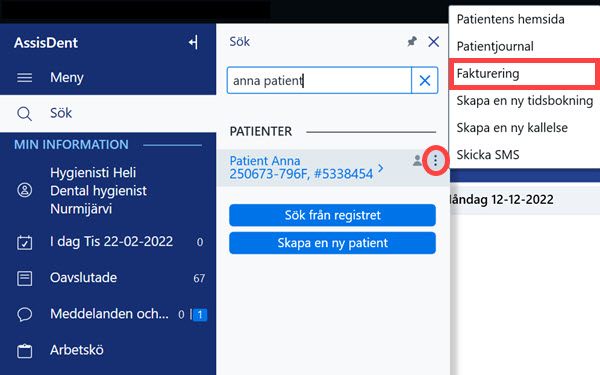Click the AssisDent title

pyautogui.click(x=46, y=42)
